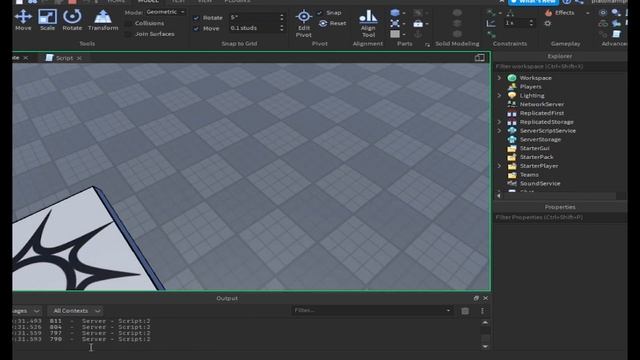Click the Rotate increment value field
The width and height of the screenshot is (640, 360).
pyautogui.click(x=253, y=18)
